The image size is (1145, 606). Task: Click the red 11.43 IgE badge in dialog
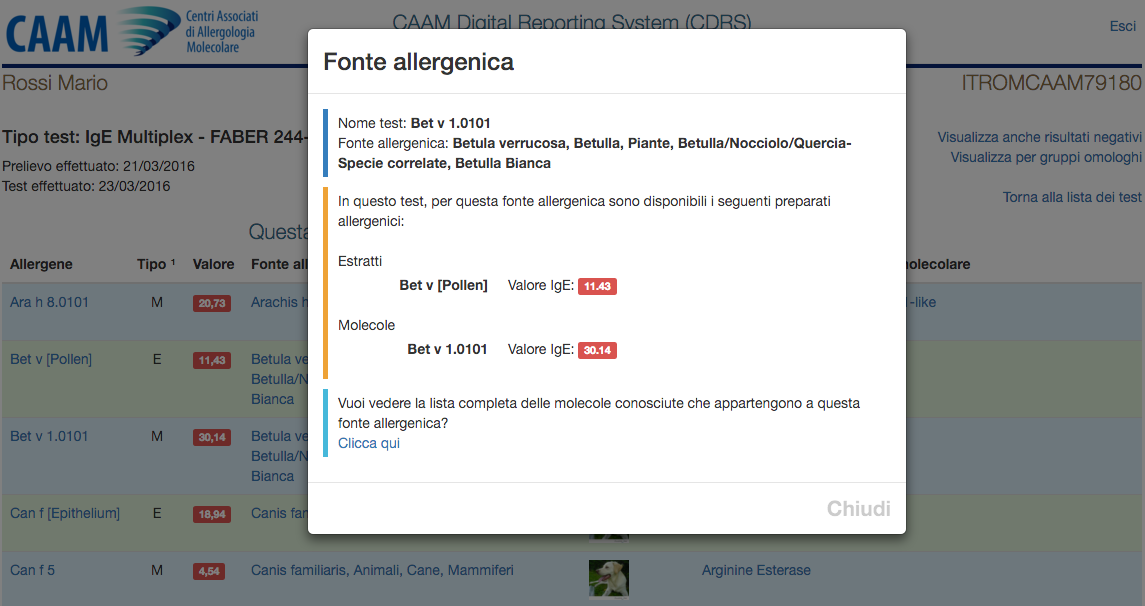coord(597,286)
